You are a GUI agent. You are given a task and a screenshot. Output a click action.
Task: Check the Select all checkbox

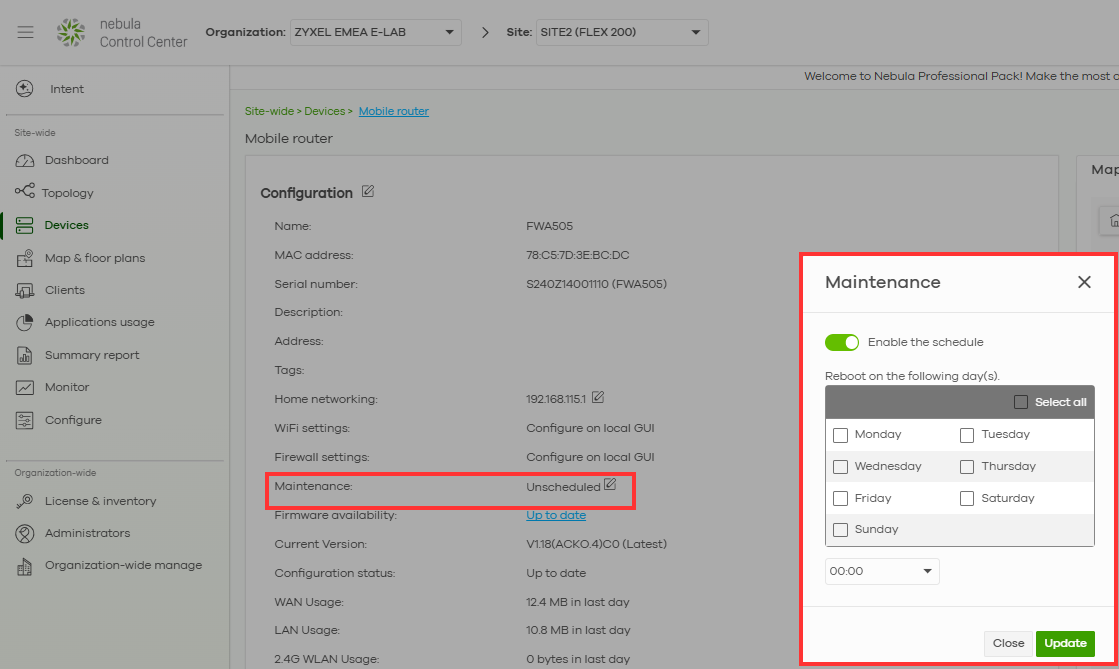click(x=1021, y=402)
